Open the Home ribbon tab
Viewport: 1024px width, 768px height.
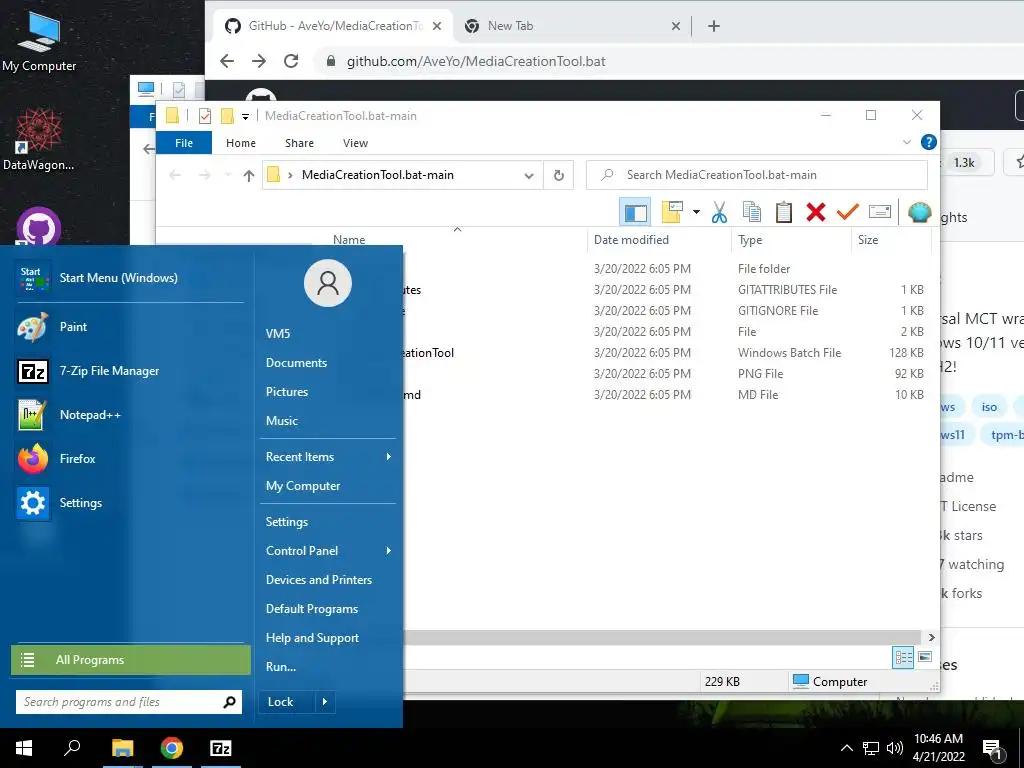[241, 143]
